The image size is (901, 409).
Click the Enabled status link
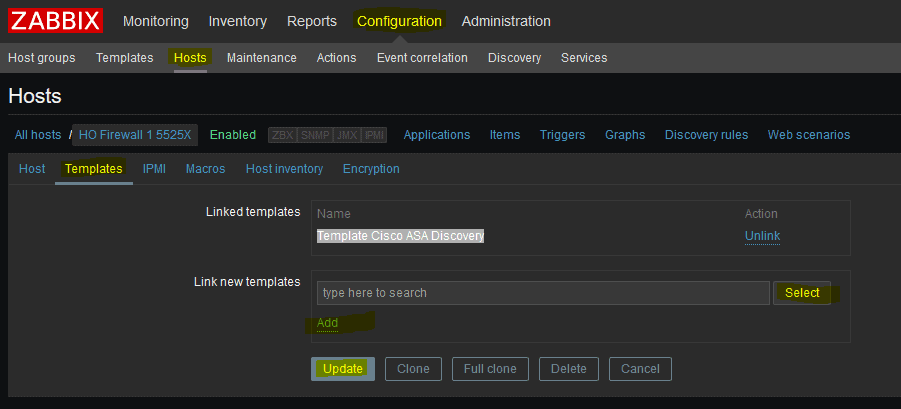(233, 135)
